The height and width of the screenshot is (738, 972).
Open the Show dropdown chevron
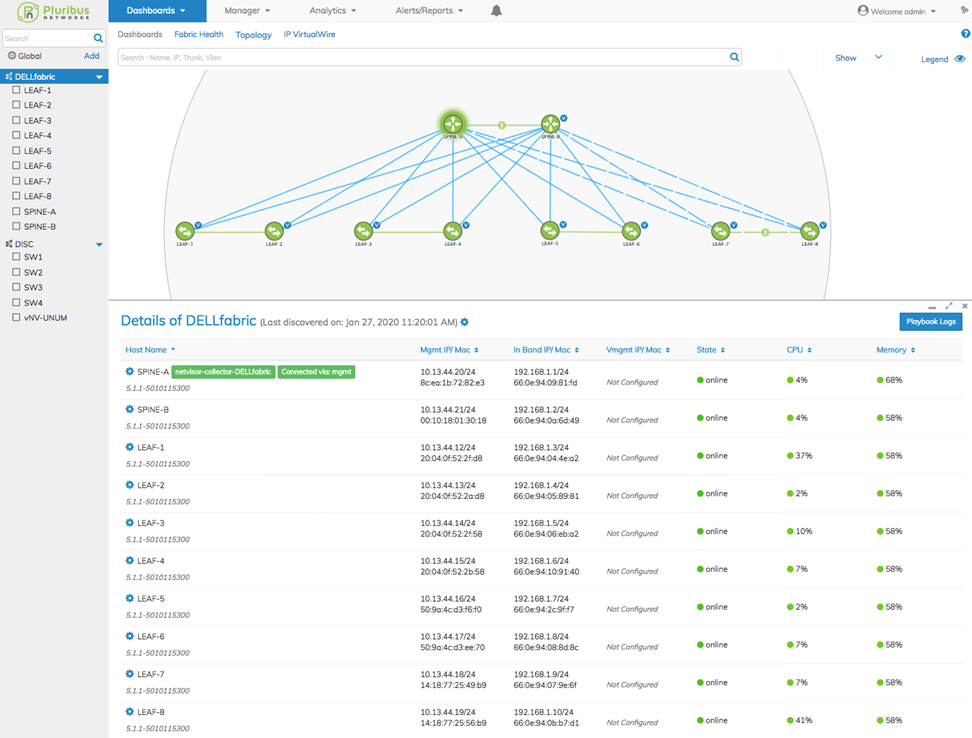878,57
